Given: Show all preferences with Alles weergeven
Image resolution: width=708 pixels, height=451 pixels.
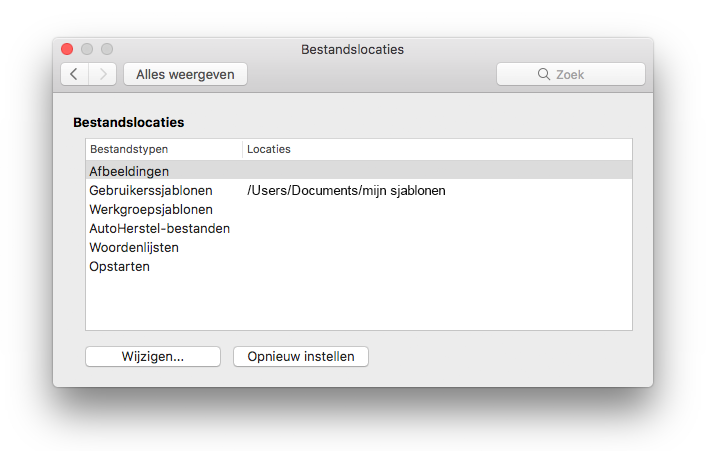Looking at the screenshot, I should point(185,74).
